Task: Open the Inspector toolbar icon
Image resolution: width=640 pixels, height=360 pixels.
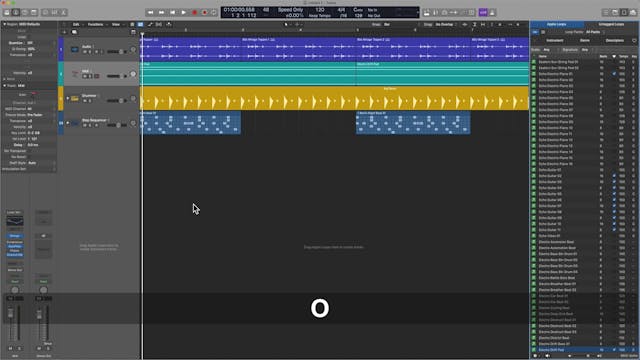Action: point(16,13)
